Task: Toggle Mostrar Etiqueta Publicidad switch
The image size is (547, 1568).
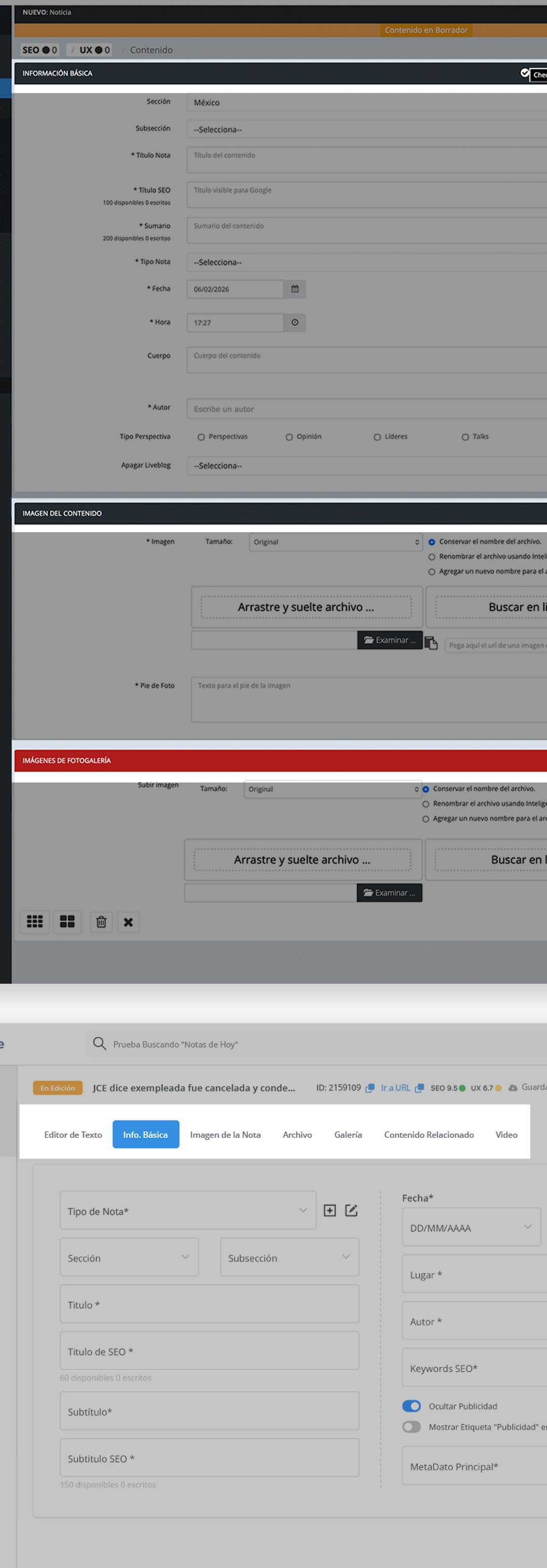Action: click(x=412, y=1427)
